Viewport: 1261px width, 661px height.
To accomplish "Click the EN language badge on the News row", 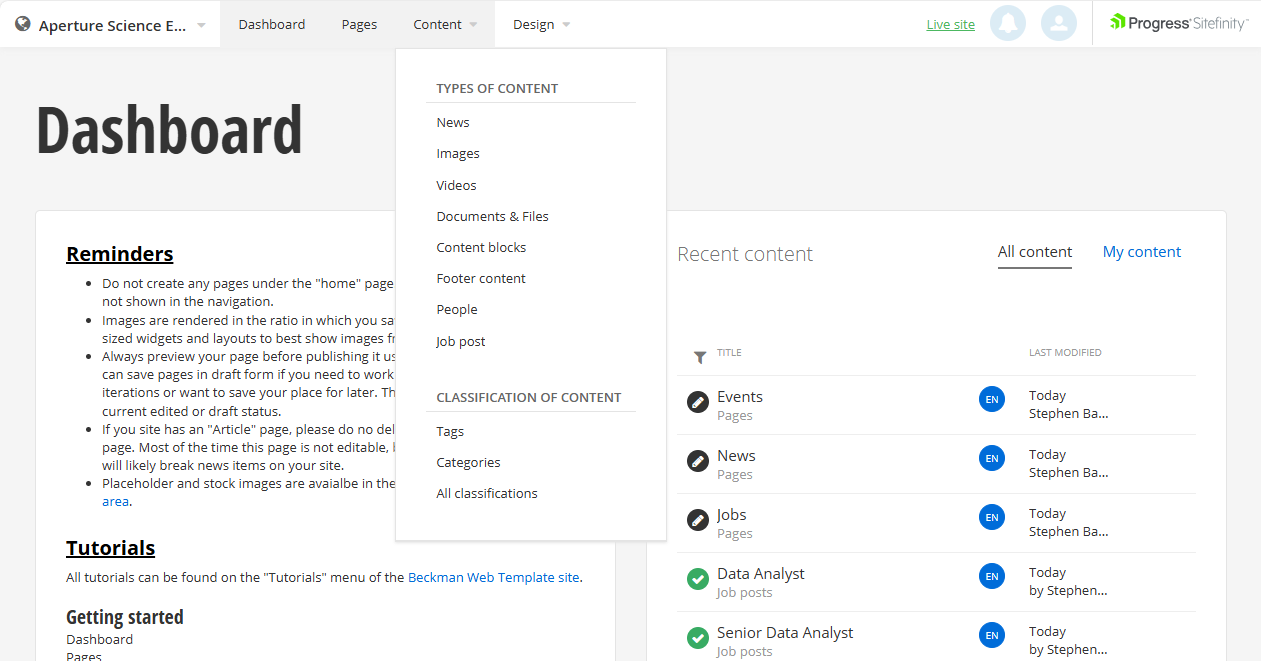I will click(x=991, y=458).
